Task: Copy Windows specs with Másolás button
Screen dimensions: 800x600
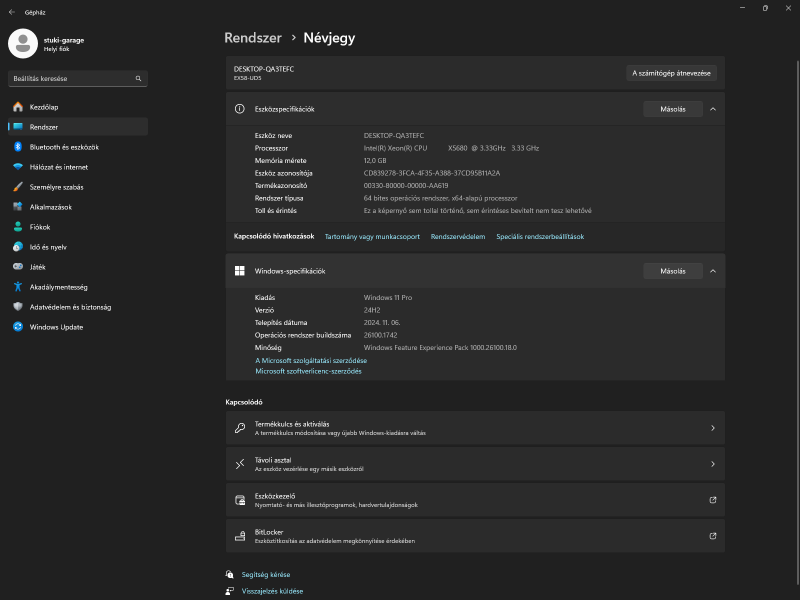Action: (x=673, y=271)
